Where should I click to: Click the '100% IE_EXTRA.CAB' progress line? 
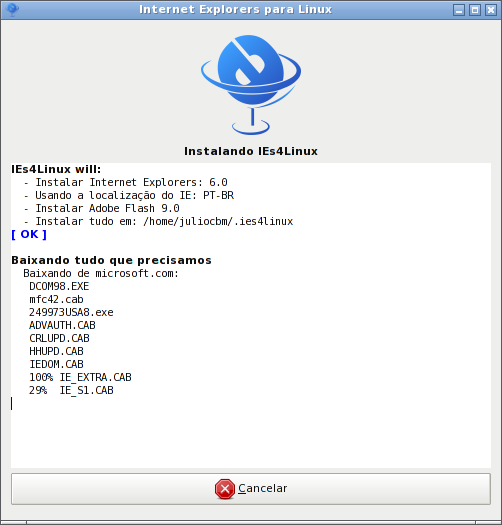pyautogui.click(x=80, y=378)
